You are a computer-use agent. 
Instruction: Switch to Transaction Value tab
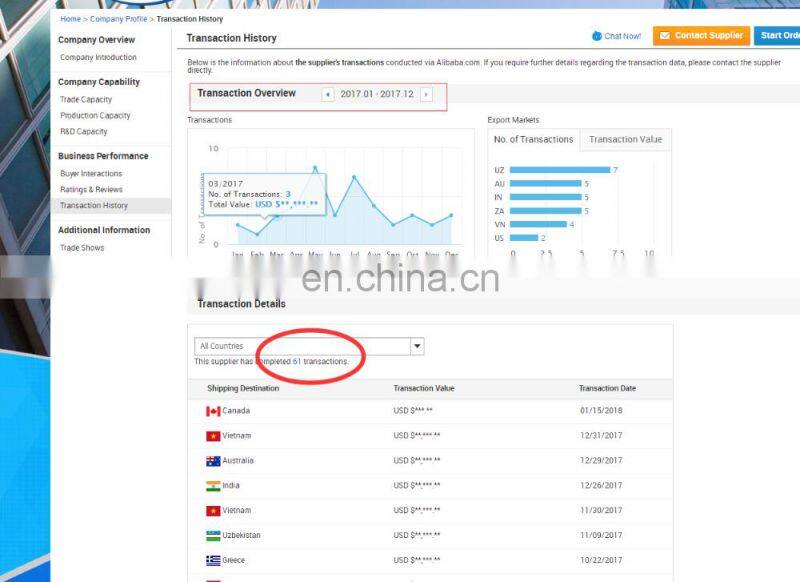tap(626, 140)
